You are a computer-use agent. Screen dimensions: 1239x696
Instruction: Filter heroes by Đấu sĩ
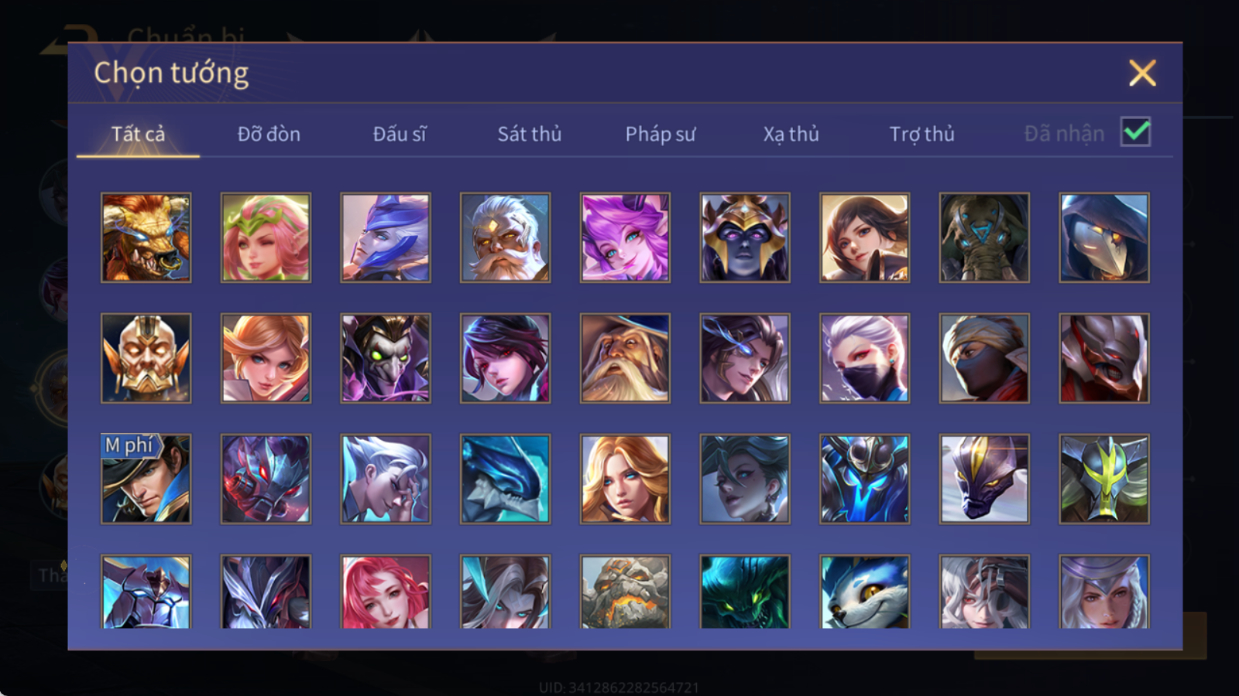399,134
